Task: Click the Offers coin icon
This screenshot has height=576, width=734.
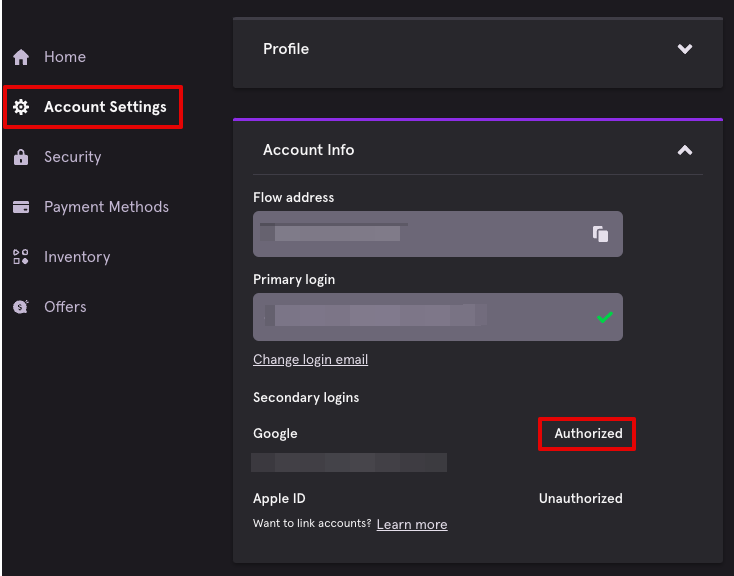Action: tap(21, 307)
